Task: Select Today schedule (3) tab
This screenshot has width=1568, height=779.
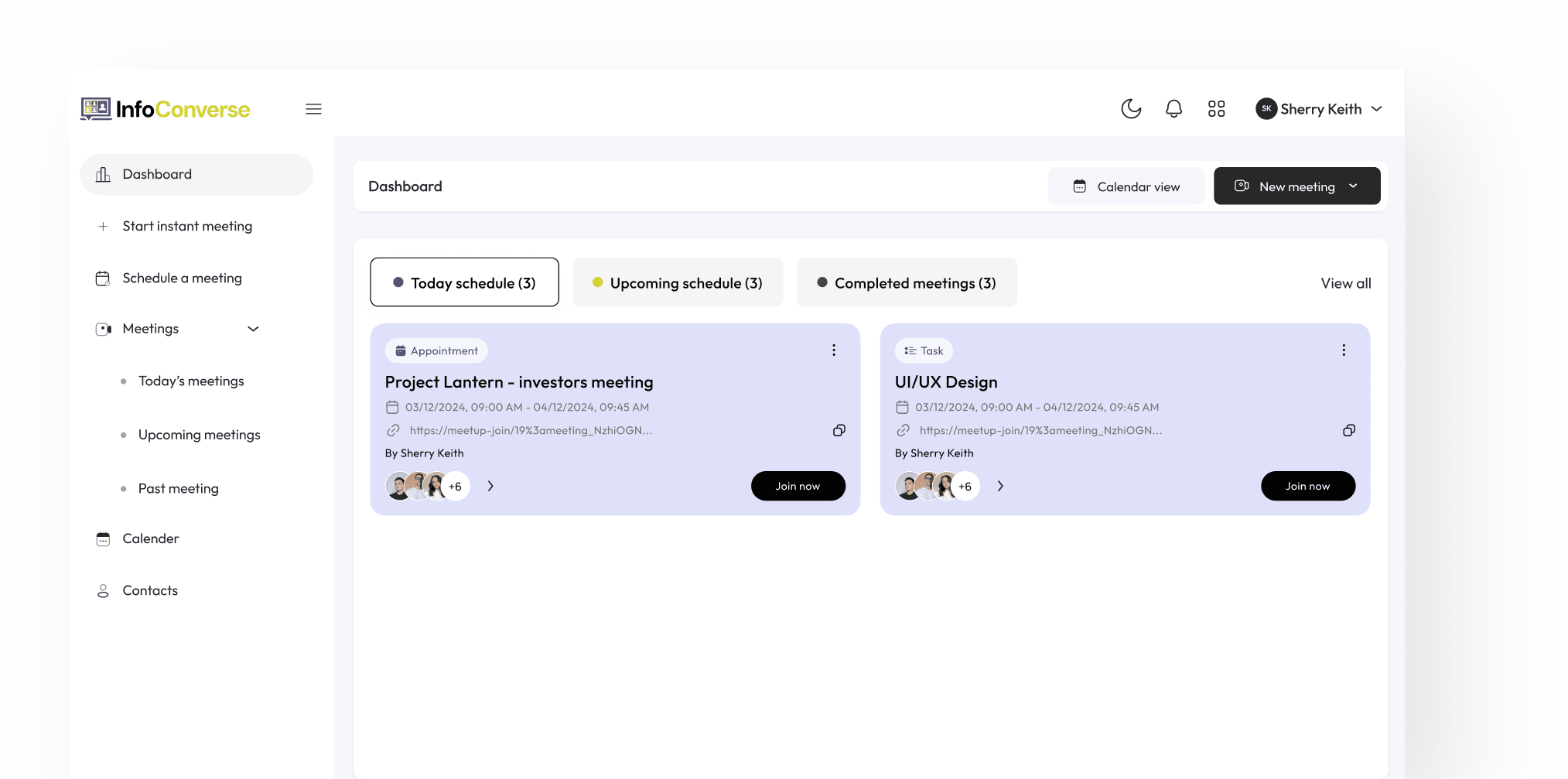Action: (x=464, y=282)
